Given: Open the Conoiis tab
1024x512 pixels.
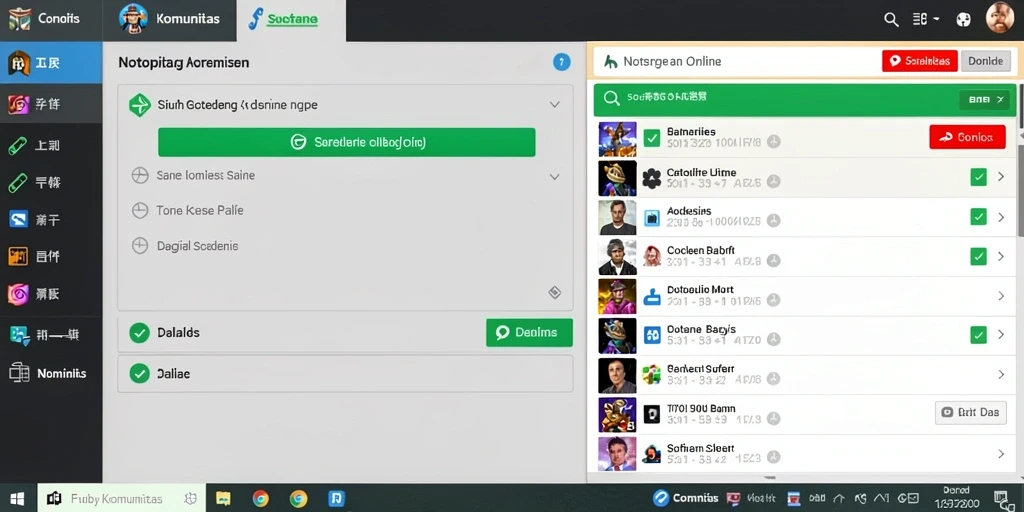Looking at the screenshot, I should click(x=51, y=20).
